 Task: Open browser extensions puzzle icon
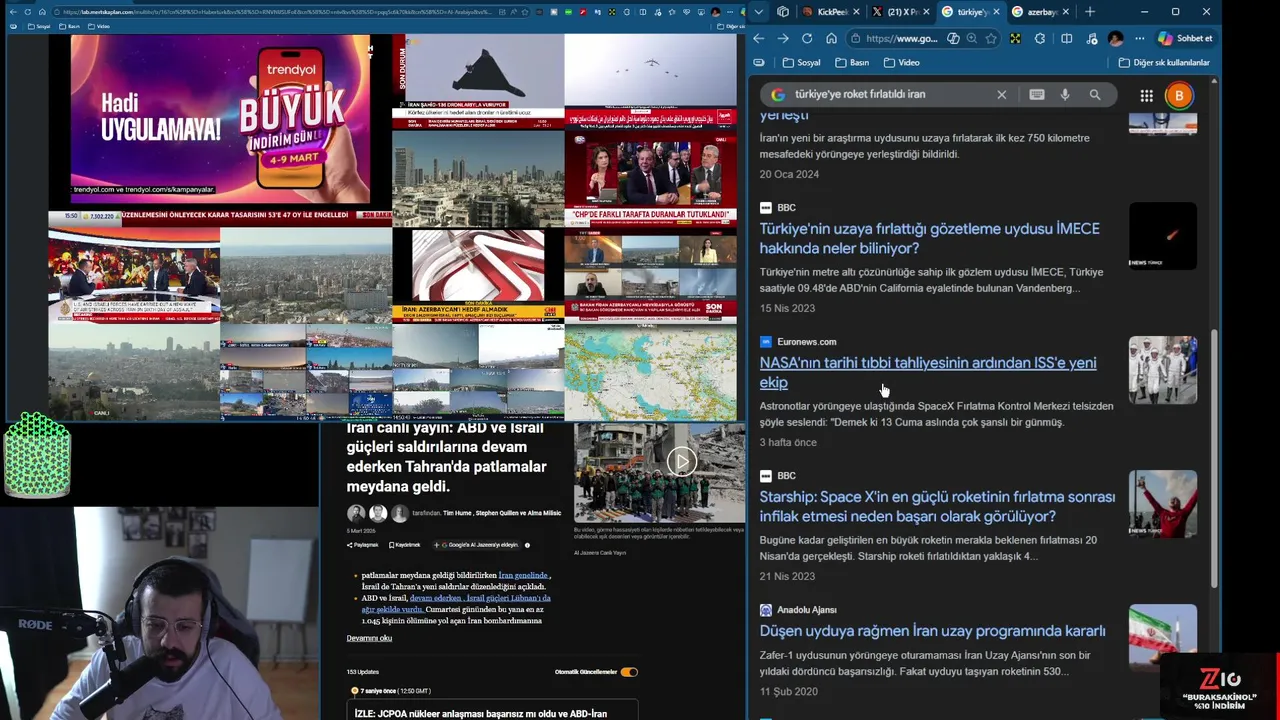point(1040,38)
